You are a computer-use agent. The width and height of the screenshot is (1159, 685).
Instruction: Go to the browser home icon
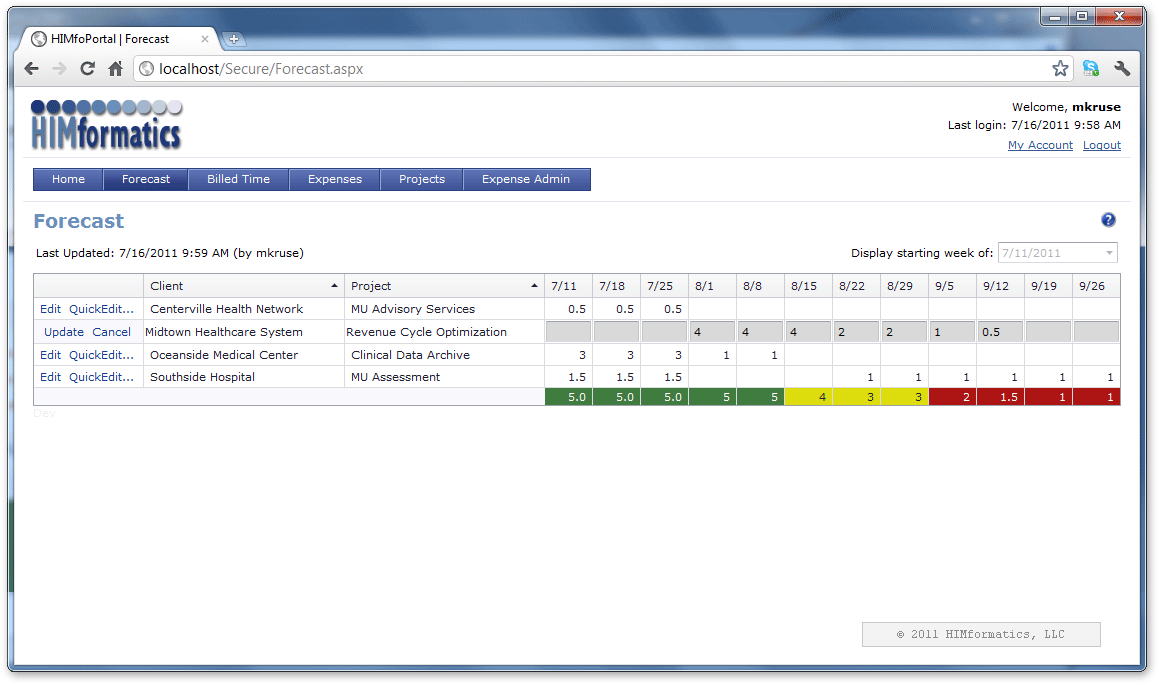[115, 69]
